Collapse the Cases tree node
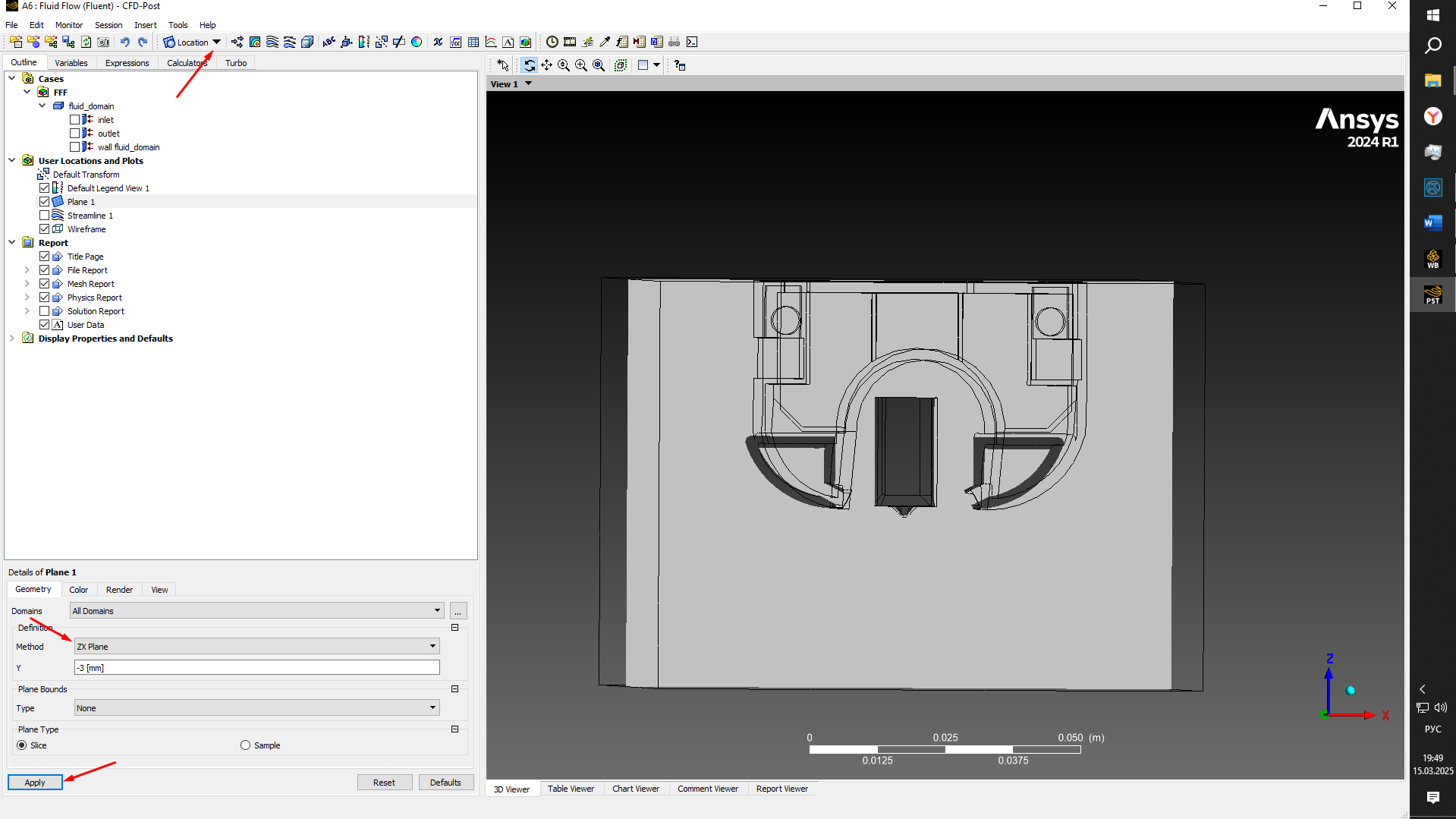Screen dimensions: 1456x819 point(12,78)
